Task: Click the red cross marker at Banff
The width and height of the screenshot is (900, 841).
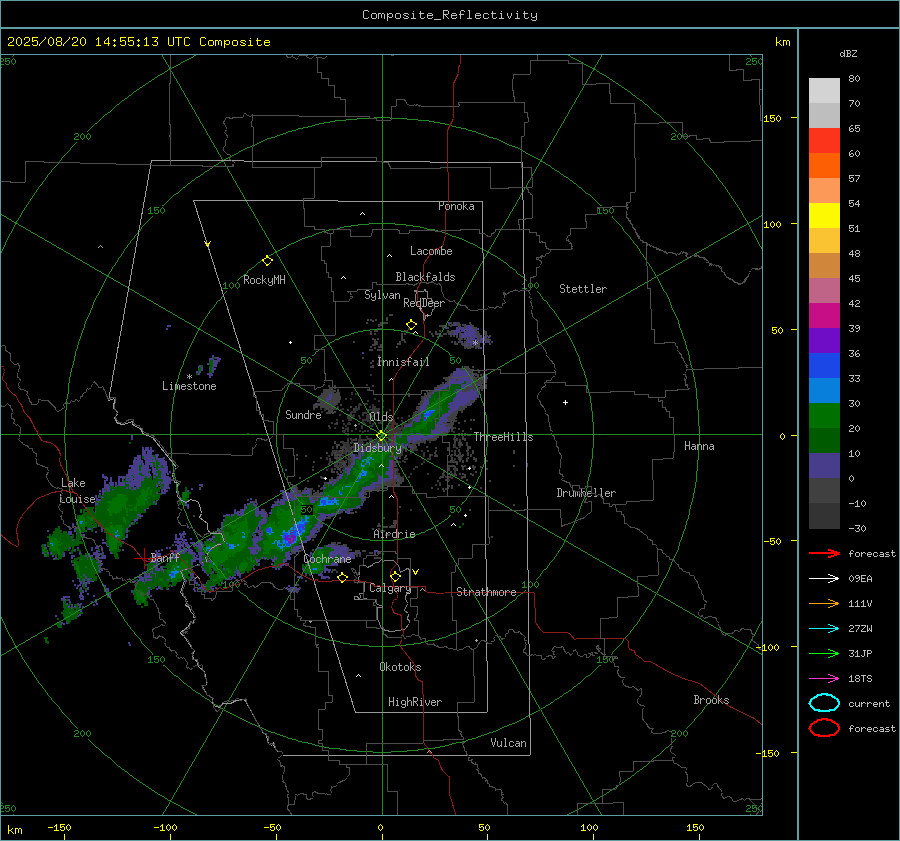Action: click(x=143, y=557)
